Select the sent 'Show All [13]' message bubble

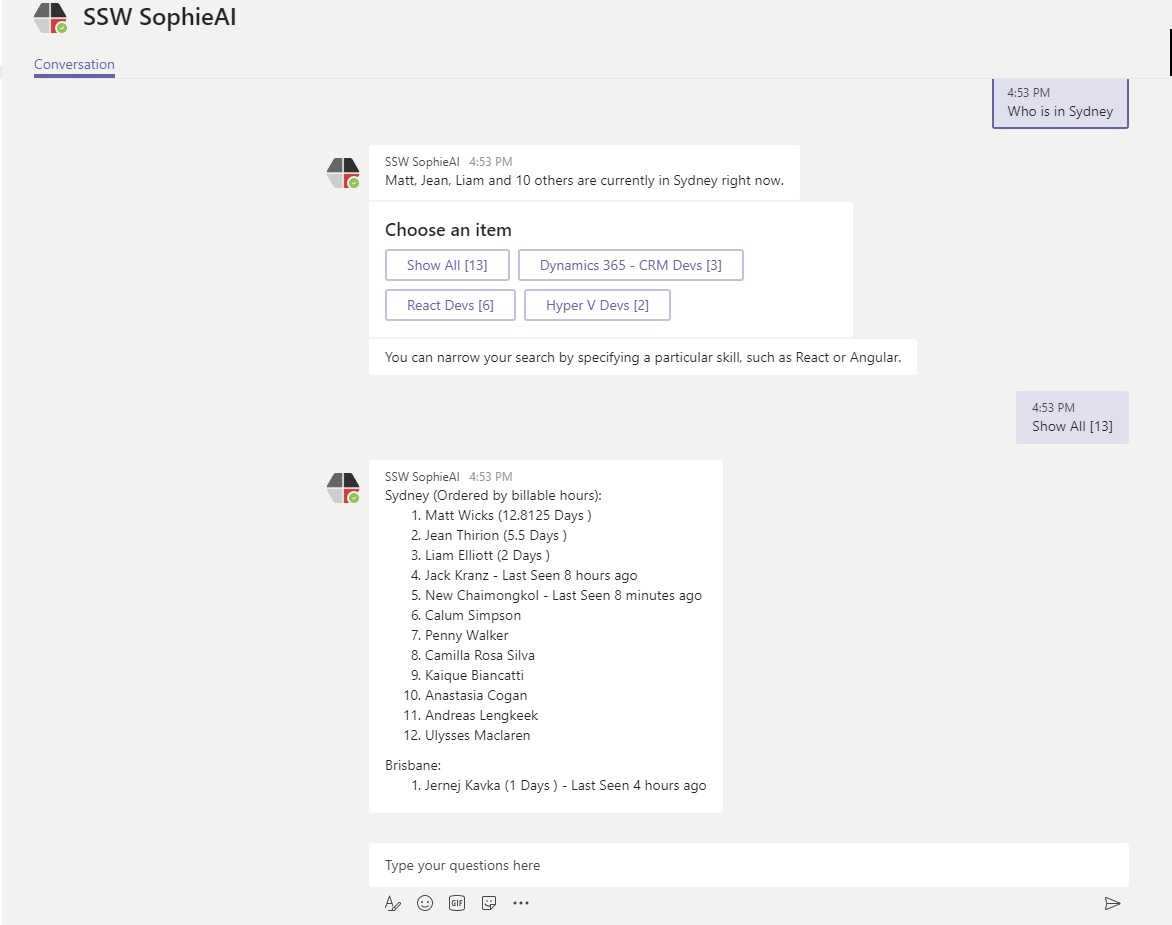[x=1072, y=417]
